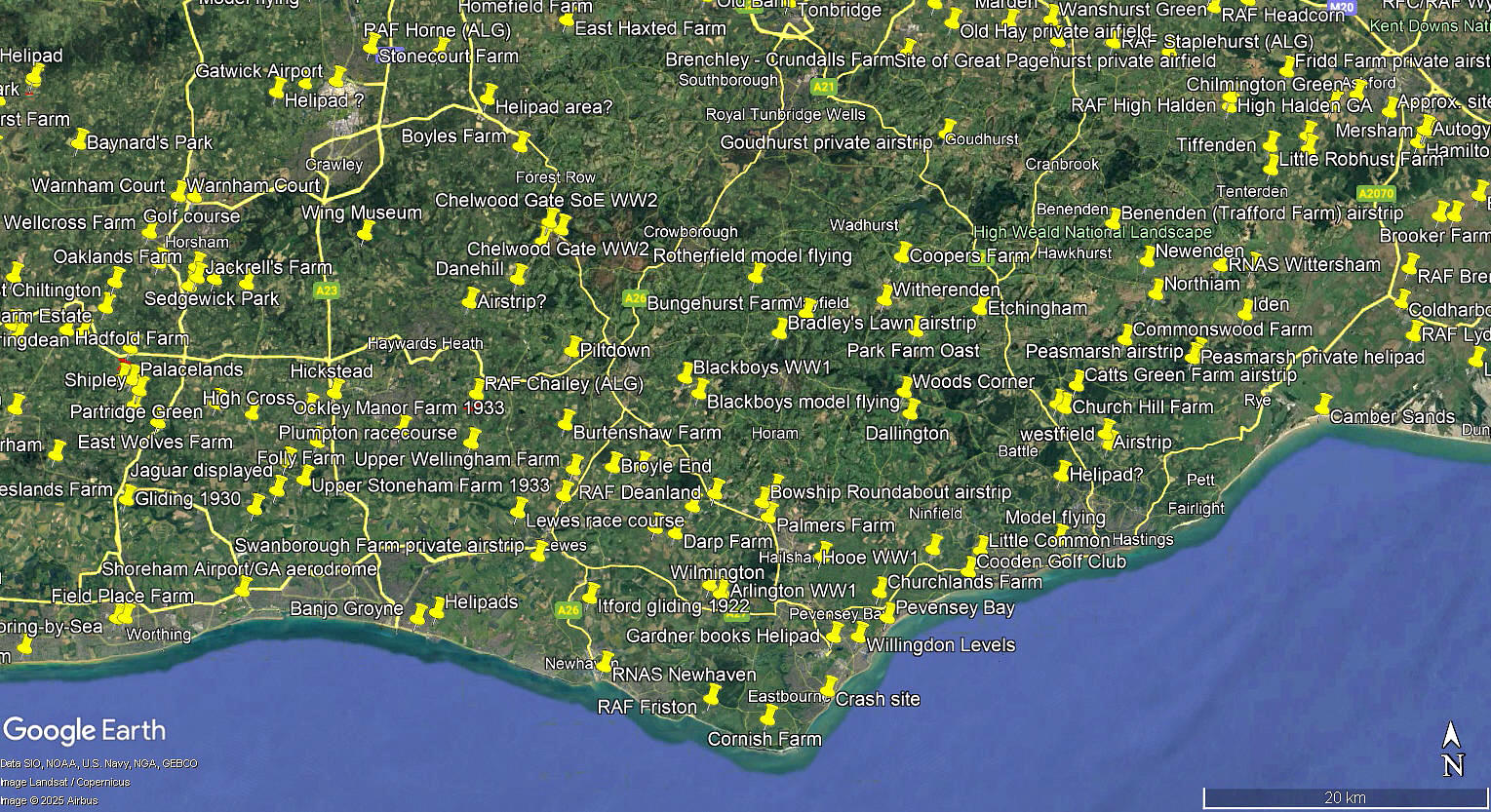The image size is (1491, 812).
Task: Click the Church Hill Farm label
Action: tap(1142, 406)
